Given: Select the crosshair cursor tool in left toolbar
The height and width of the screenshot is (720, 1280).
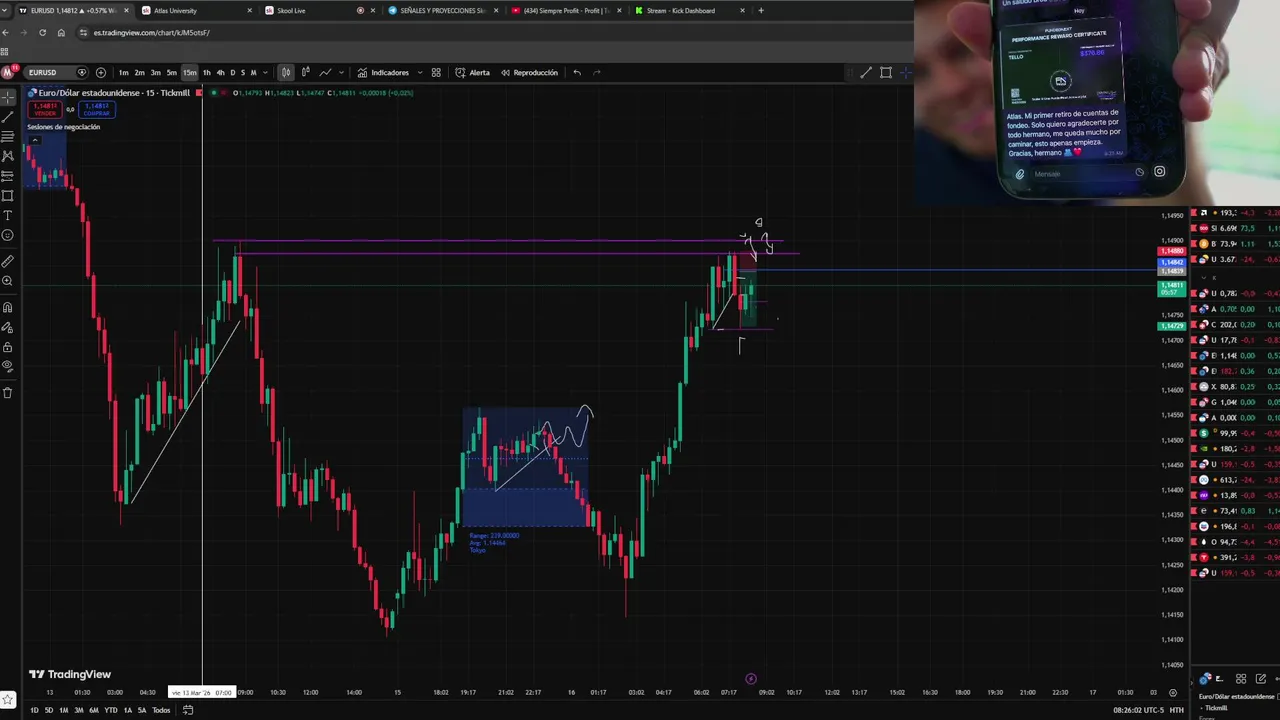Looking at the screenshot, I should (x=7, y=97).
